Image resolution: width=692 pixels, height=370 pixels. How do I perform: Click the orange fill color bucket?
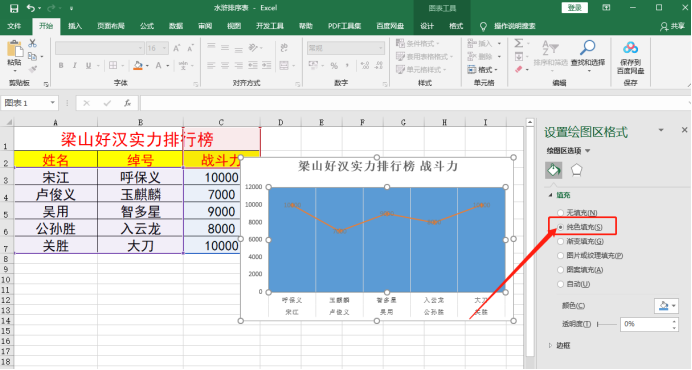(x=138, y=65)
